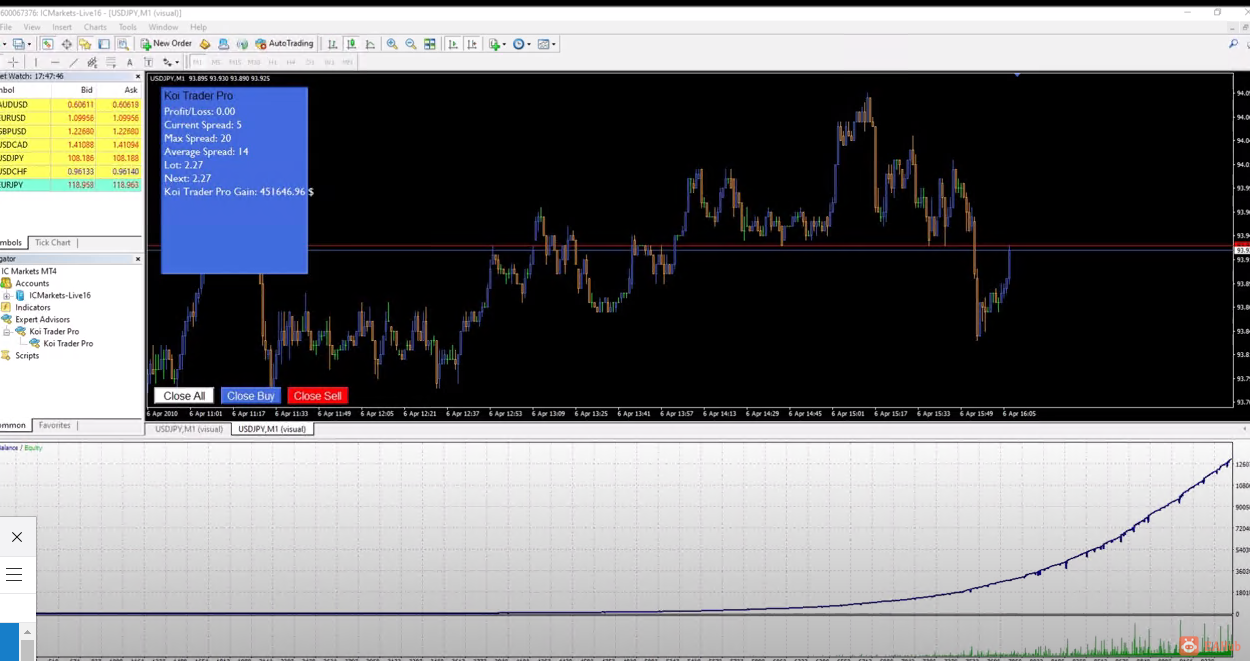Select Expert Advisors in the Navigator tree
1250x661 pixels.
tap(42, 319)
